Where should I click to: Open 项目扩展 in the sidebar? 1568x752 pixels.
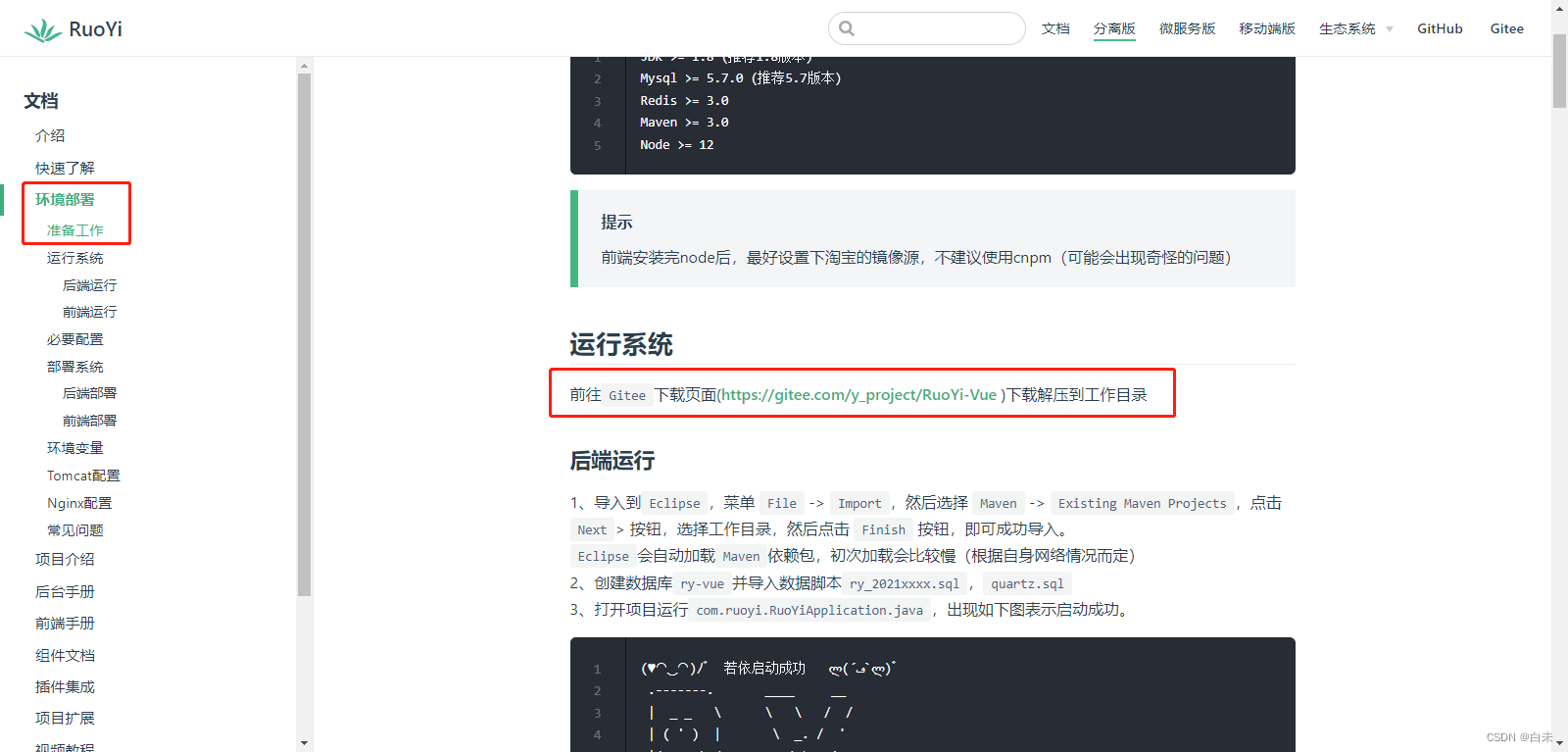coord(65,718)
